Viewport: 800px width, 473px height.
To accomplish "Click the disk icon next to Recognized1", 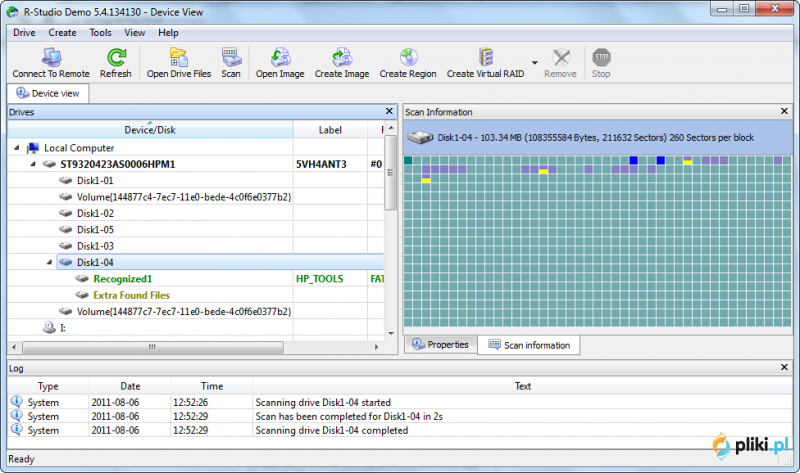I will pyautogui.click(x=82, y=279).
